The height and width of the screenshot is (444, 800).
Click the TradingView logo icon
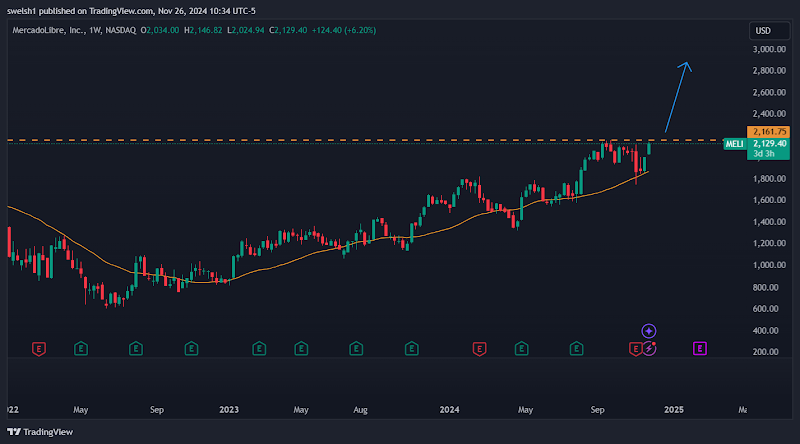point(14,432)
